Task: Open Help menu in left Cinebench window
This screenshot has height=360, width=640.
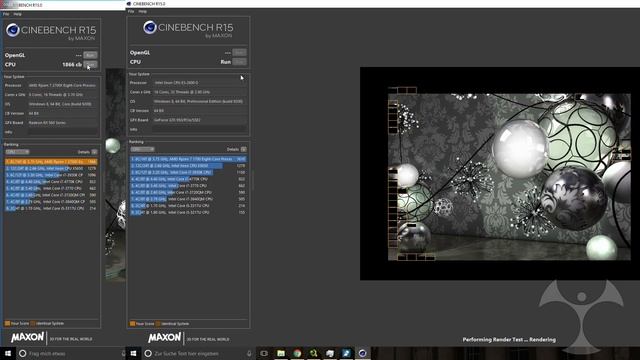Action: point(18,14)
